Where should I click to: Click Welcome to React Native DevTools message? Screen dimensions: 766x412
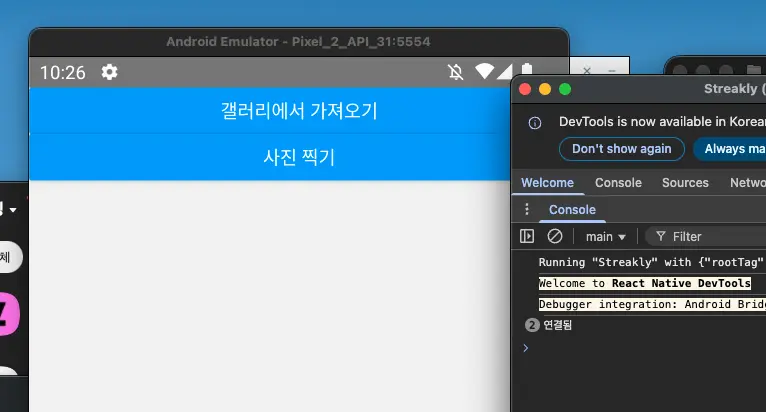(x=644, y=283)
